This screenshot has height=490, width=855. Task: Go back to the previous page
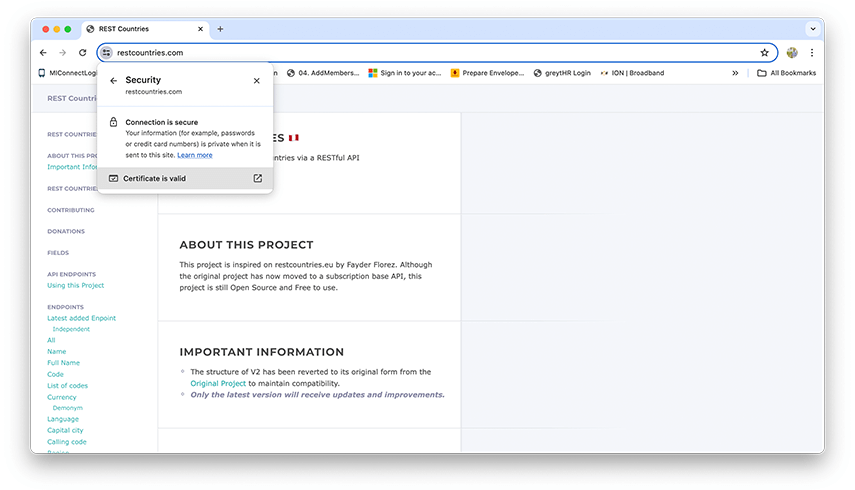[43, 53]
